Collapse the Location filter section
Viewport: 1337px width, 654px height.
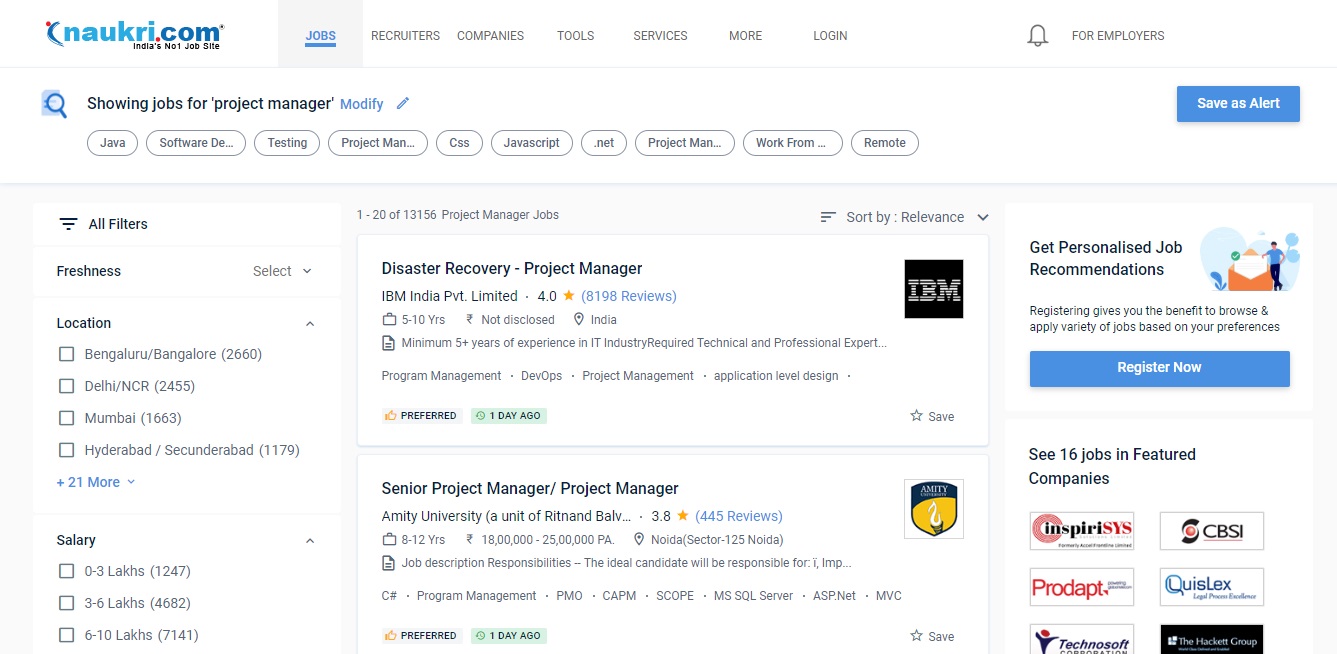pos(310,324)
